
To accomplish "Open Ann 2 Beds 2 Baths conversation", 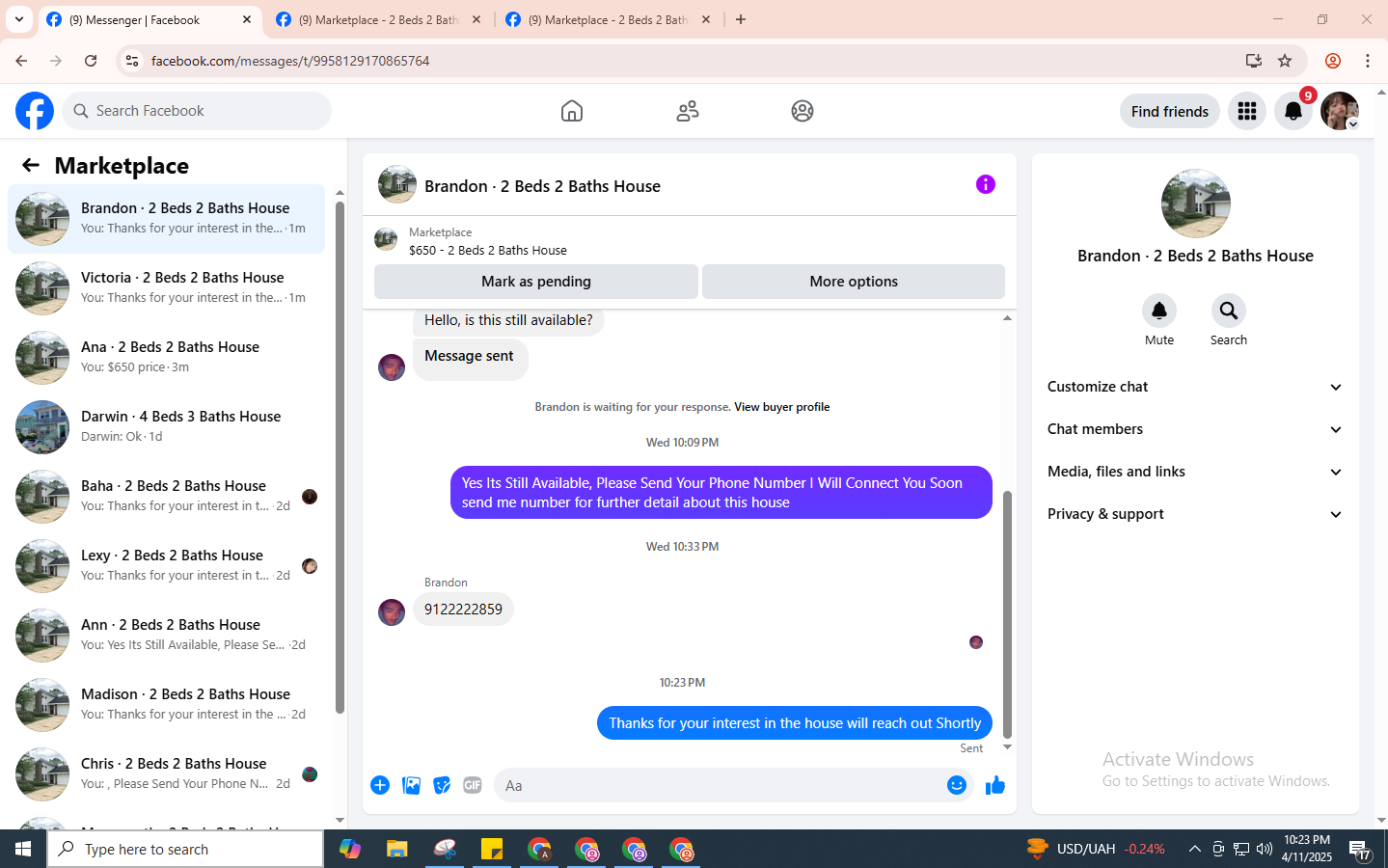I will click(x=166, y=635).
